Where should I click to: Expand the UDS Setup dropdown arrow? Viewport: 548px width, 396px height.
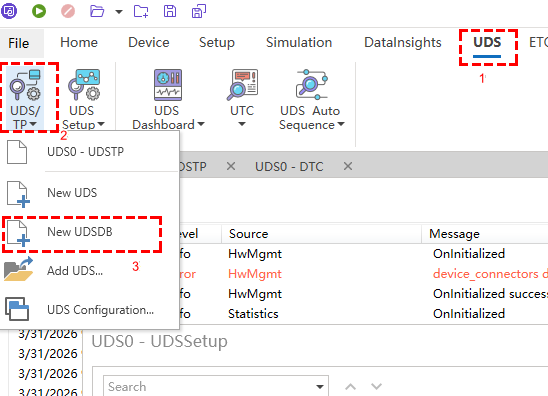[101, 124]
